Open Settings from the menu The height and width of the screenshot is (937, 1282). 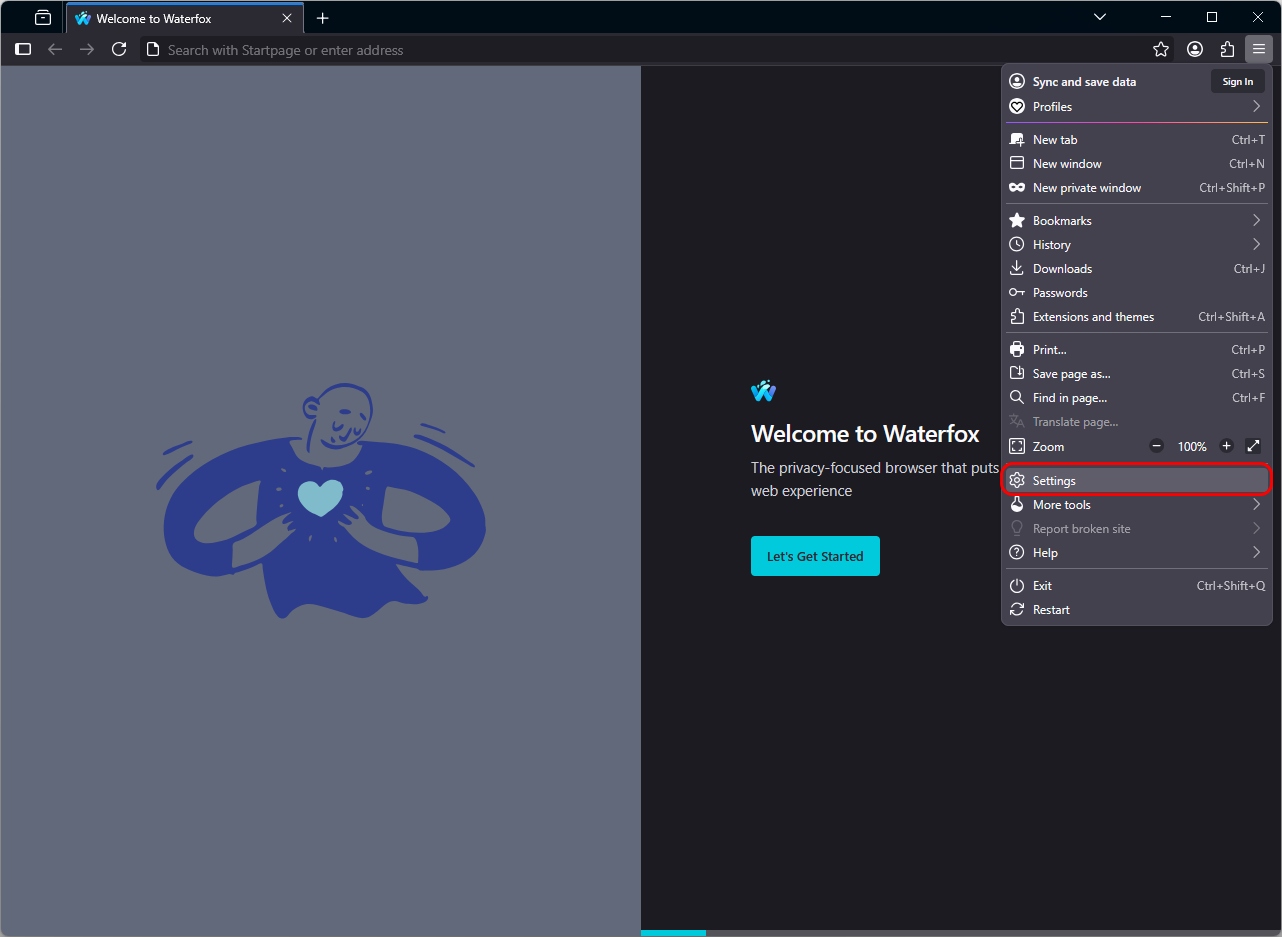click(1137, 481)
